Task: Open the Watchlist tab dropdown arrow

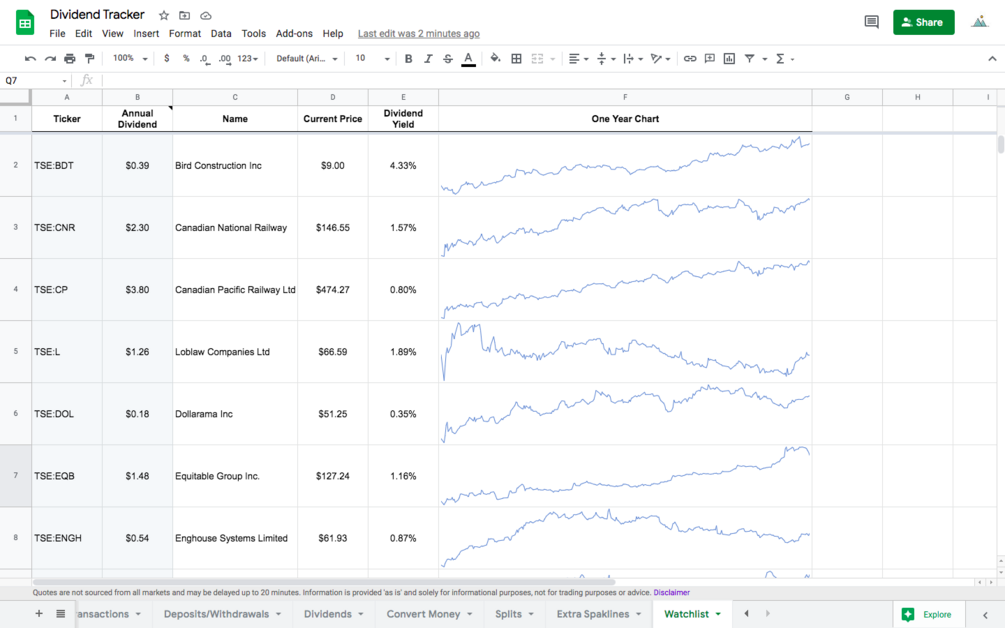Action: pos(718,614)
